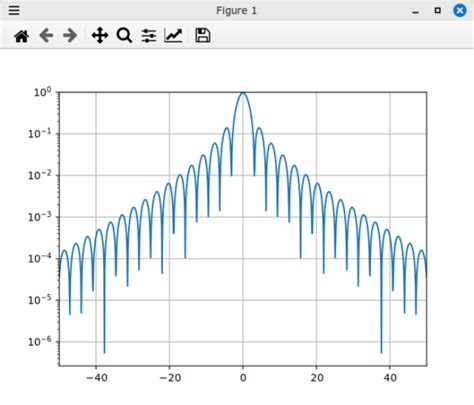Minimize the Figure 1 window
The width and height of the screenshot is (474, 405).
(415, 12)
